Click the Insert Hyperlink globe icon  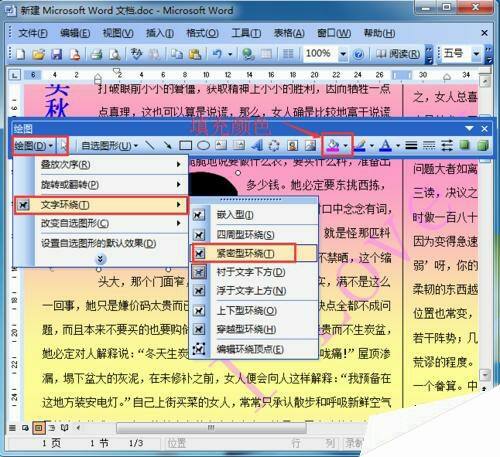coord(248,54)
